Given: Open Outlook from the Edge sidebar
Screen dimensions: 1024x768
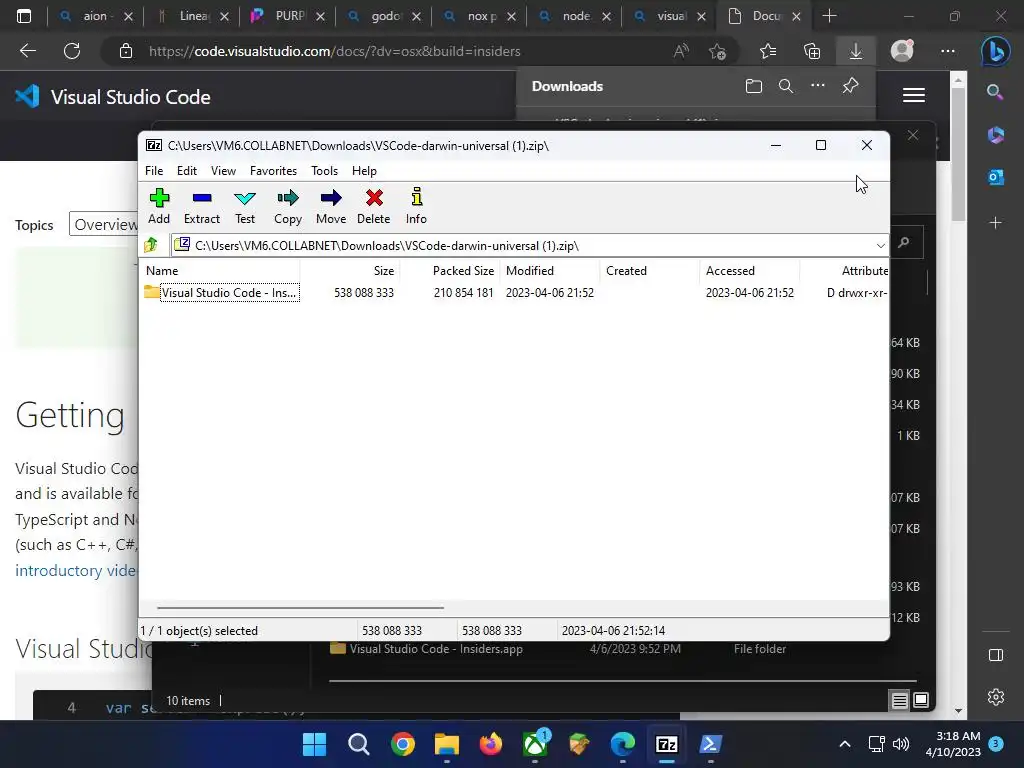Looking at the screenshot, I should point(995,177).
